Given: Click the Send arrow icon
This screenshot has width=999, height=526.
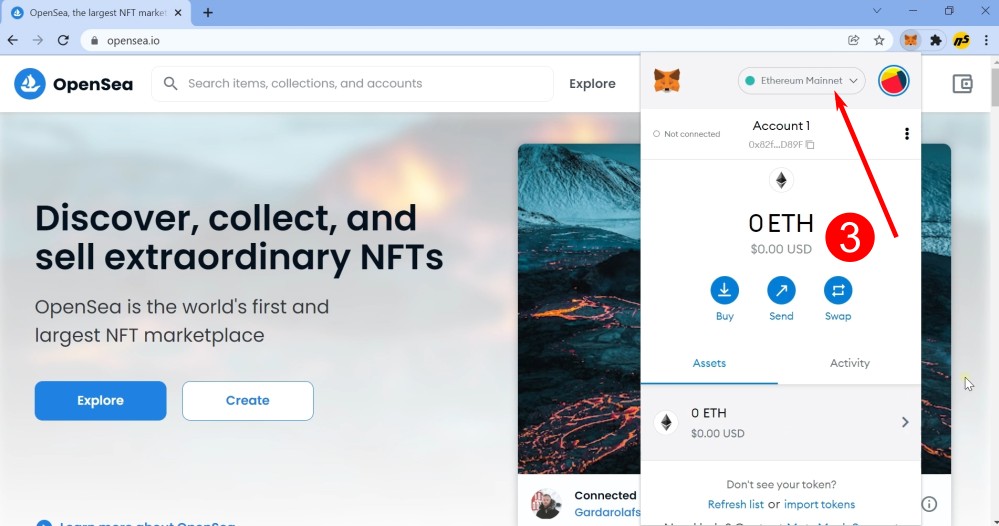Looking at the screenshot, I should [x=781, y=290].
